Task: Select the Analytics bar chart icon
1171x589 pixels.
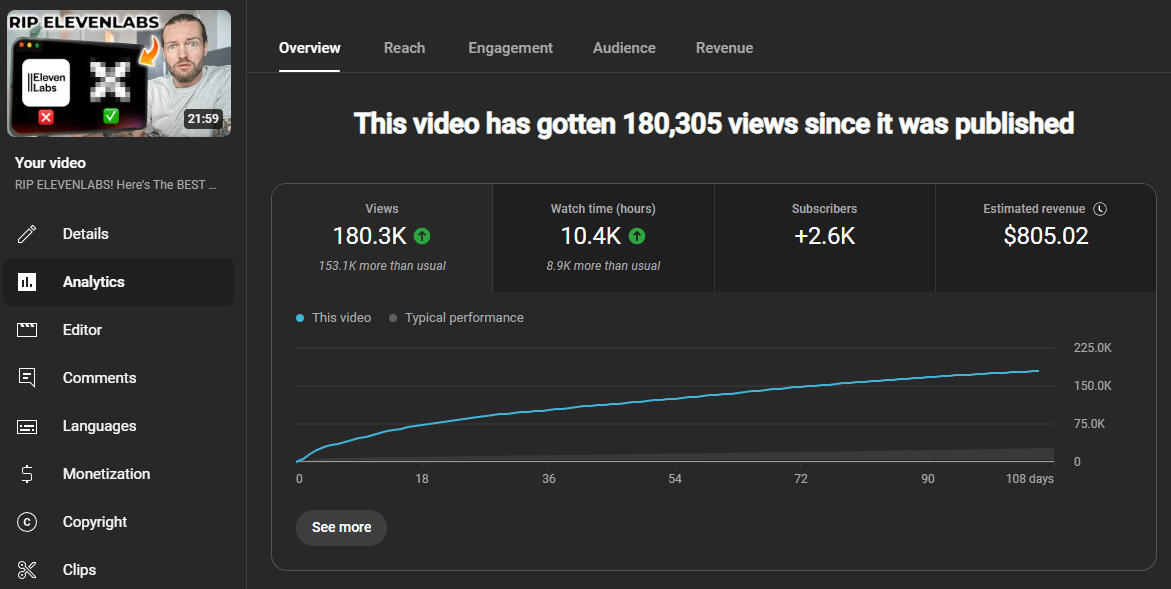Action: [27, 282]
